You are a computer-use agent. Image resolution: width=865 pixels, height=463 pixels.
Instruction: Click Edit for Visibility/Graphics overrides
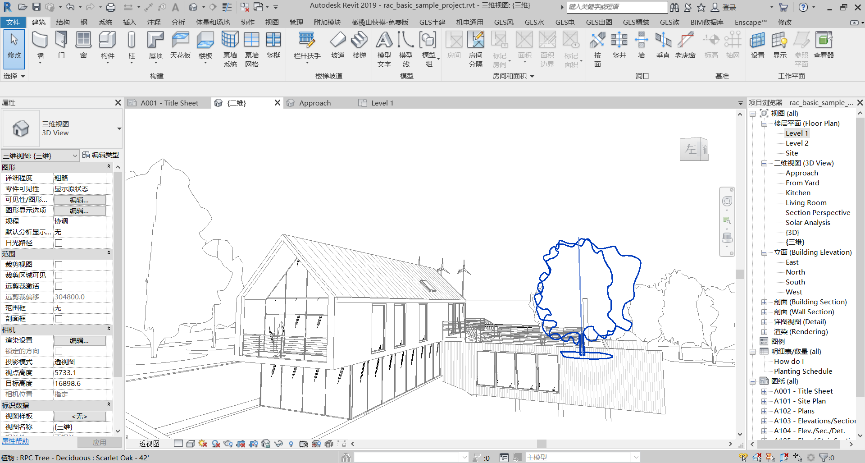click(x=79, y=200)
